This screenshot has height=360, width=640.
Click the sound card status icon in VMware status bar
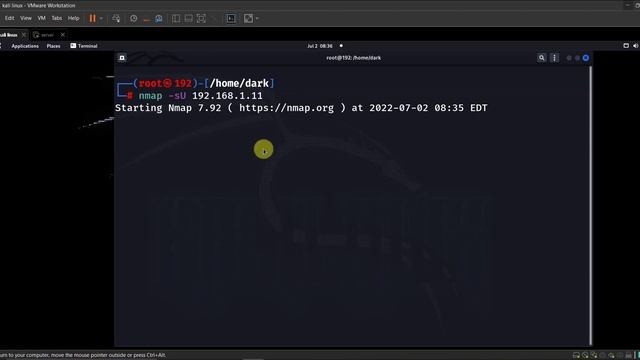pyautogui.click(x=611, y=356)
